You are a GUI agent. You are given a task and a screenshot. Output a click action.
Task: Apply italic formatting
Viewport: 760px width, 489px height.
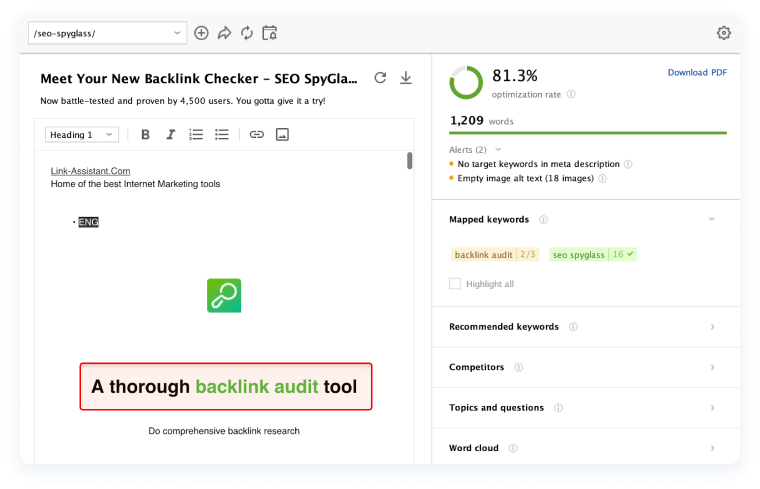pos(170,134)
